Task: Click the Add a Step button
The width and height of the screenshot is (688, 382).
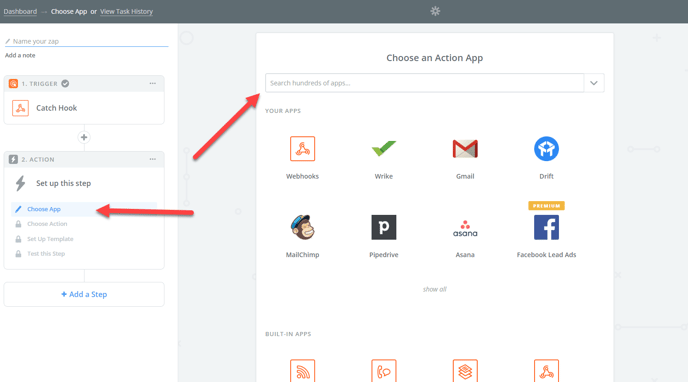Action: coord(84,294)
